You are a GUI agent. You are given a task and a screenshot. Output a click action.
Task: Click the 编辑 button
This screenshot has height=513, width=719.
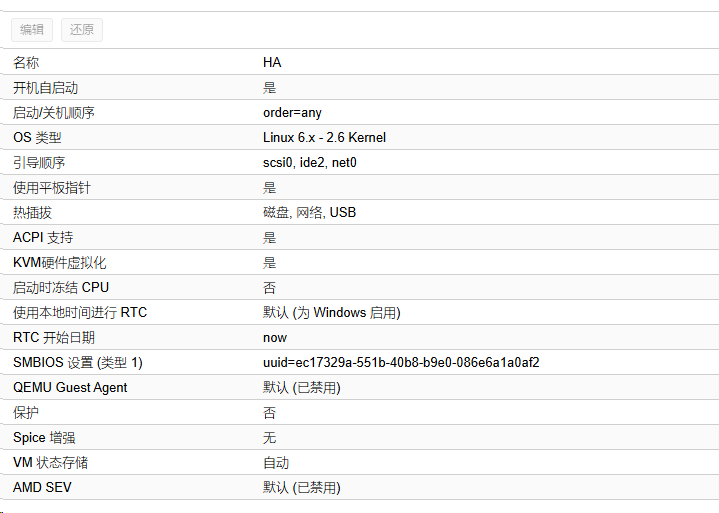coord(32,30)
